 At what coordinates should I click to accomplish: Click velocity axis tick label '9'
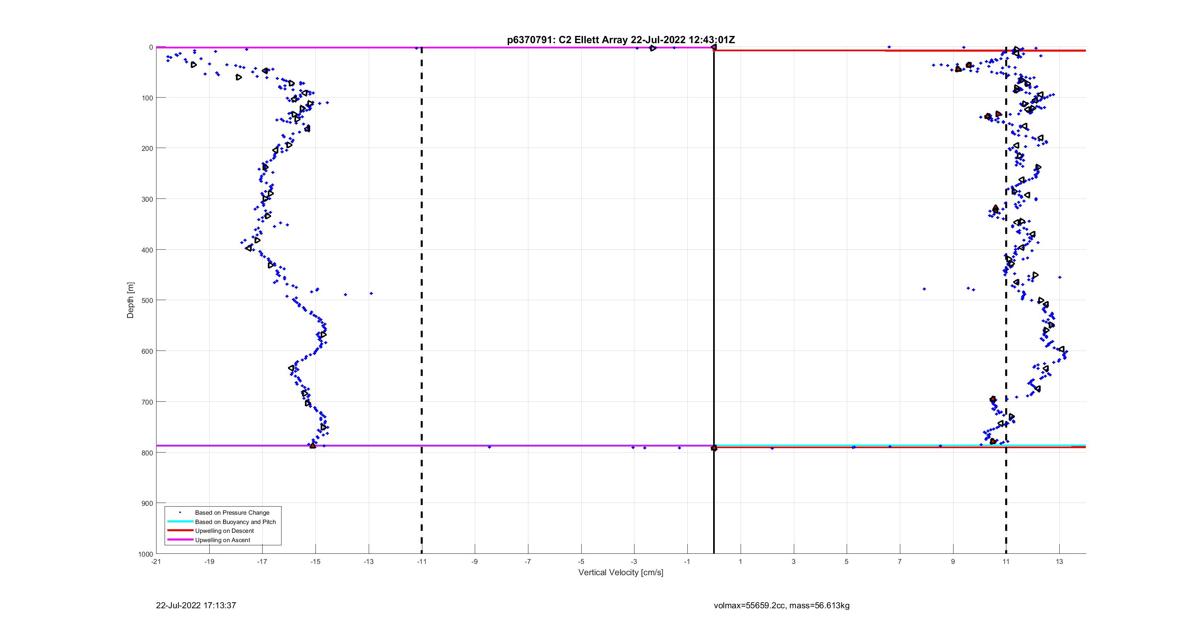953,562
